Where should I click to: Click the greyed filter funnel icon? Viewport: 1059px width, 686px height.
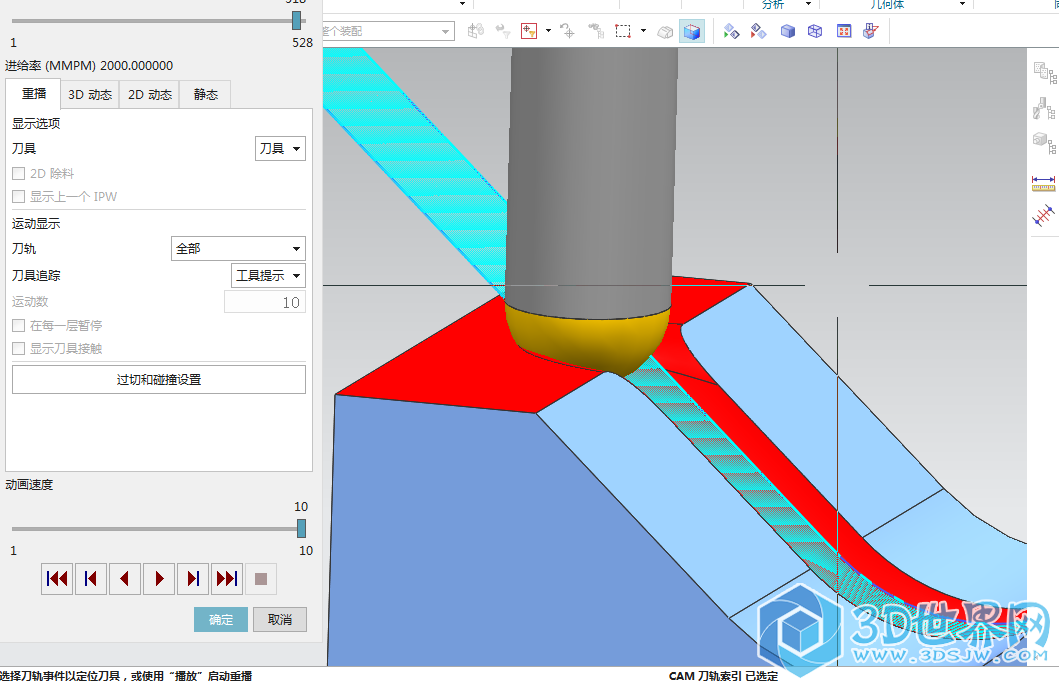503,31
